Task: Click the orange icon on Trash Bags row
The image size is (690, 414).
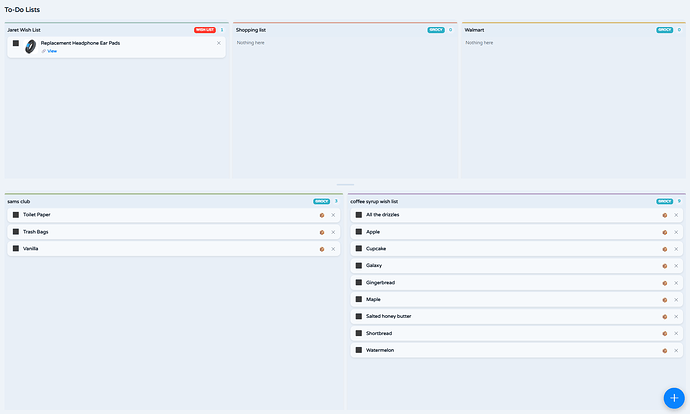Action: coord(322,232)
